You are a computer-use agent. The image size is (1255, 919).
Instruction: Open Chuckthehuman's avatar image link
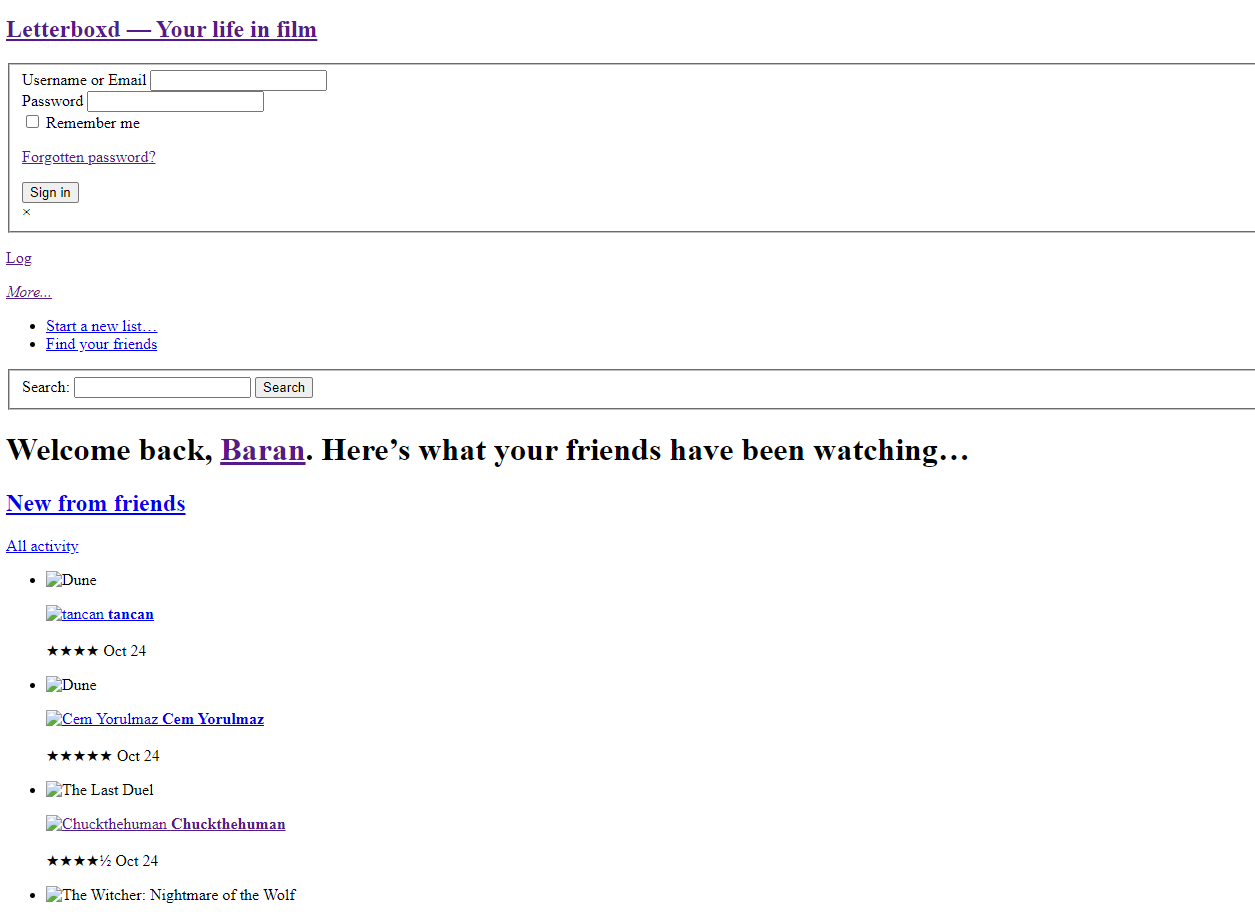tap(106, 824)
